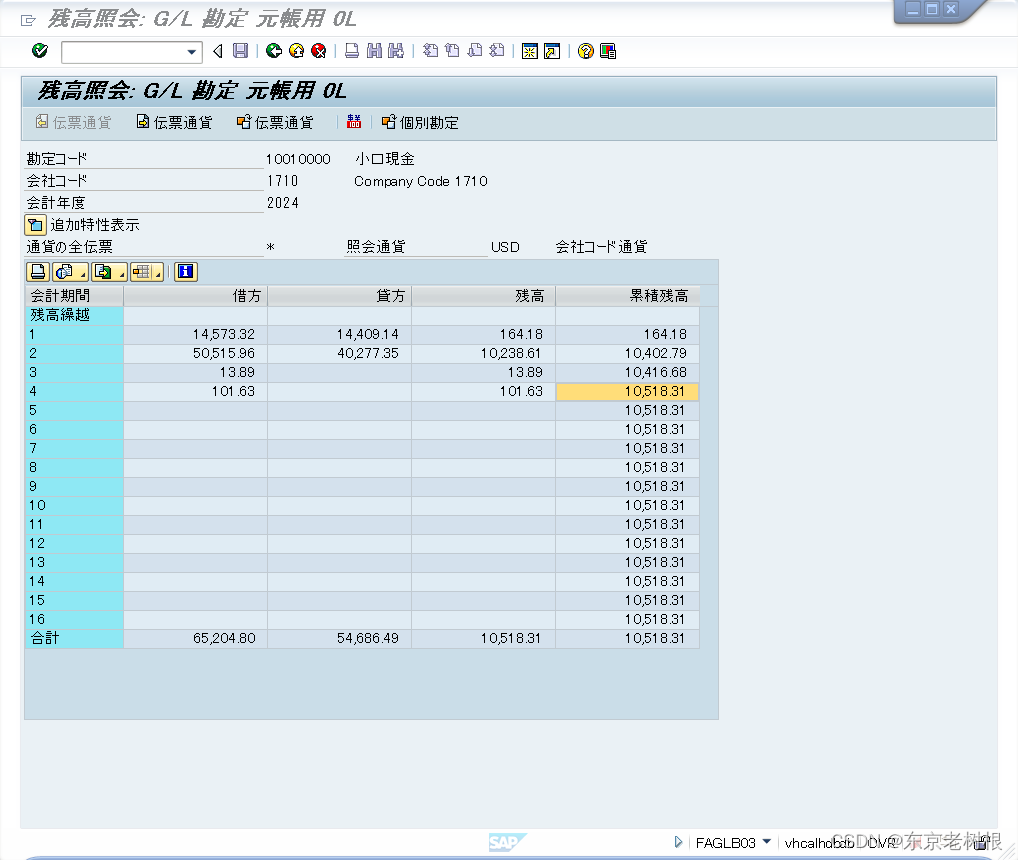
Task: Click the ALV grid Print button
Action: point(38,272)
